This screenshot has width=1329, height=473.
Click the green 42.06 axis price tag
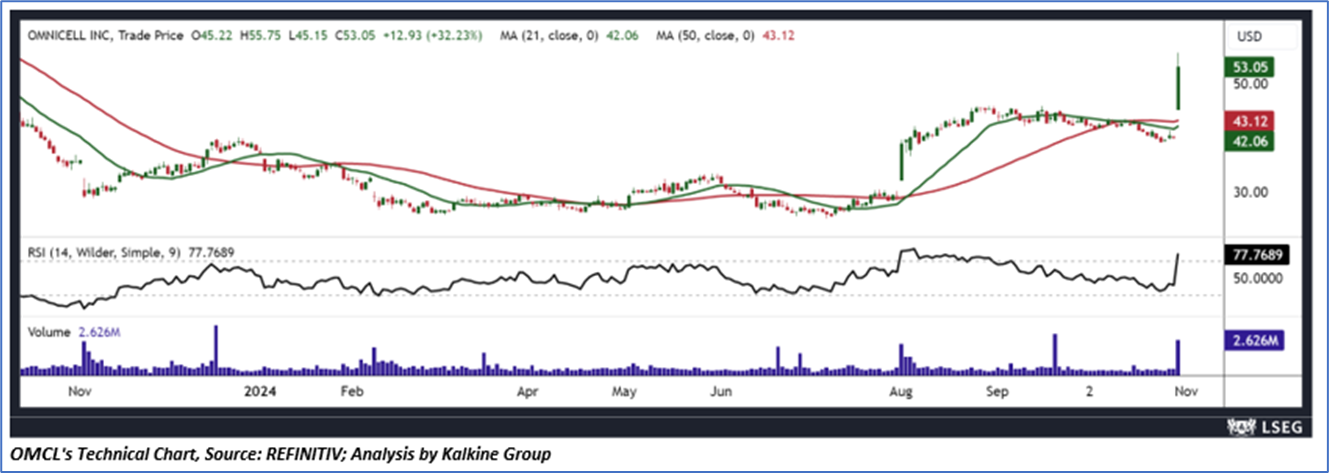pos(1251,142)
